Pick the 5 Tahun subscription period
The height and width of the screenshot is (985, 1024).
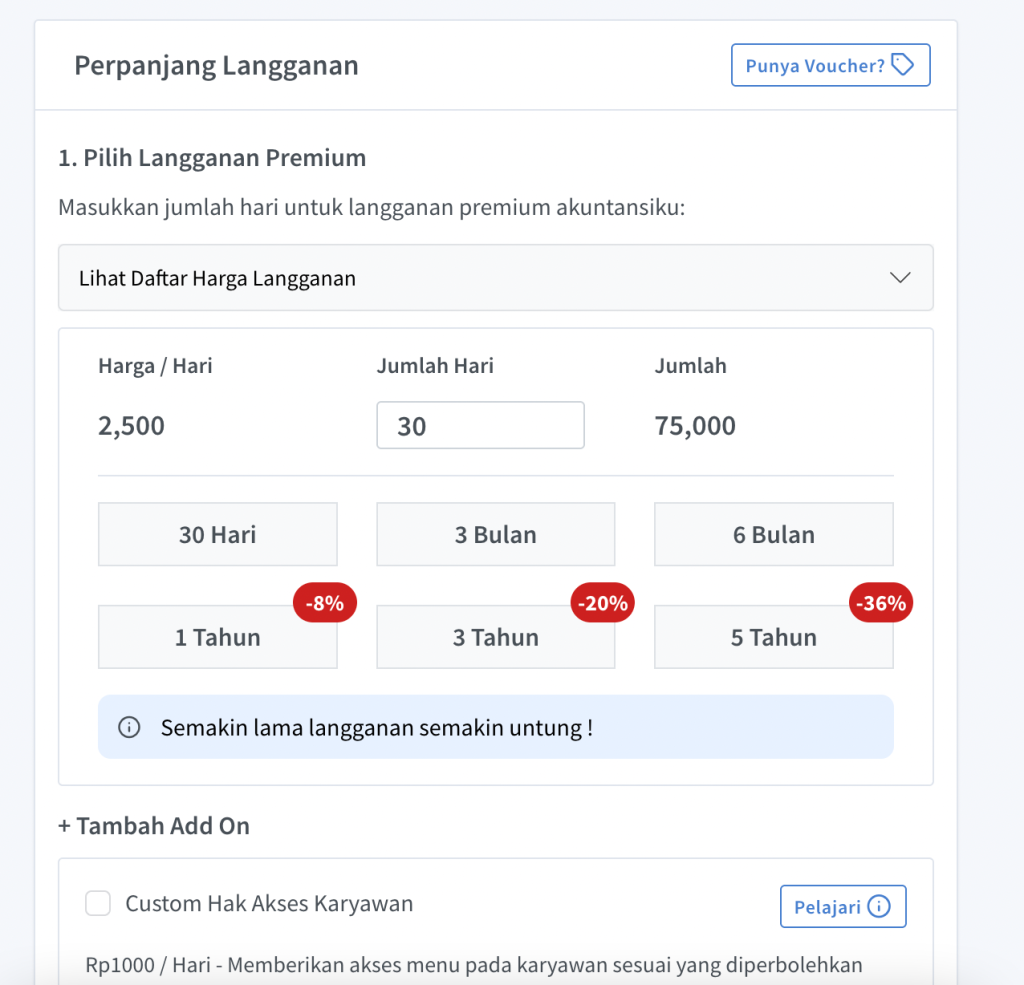click(x=773, y=638)
